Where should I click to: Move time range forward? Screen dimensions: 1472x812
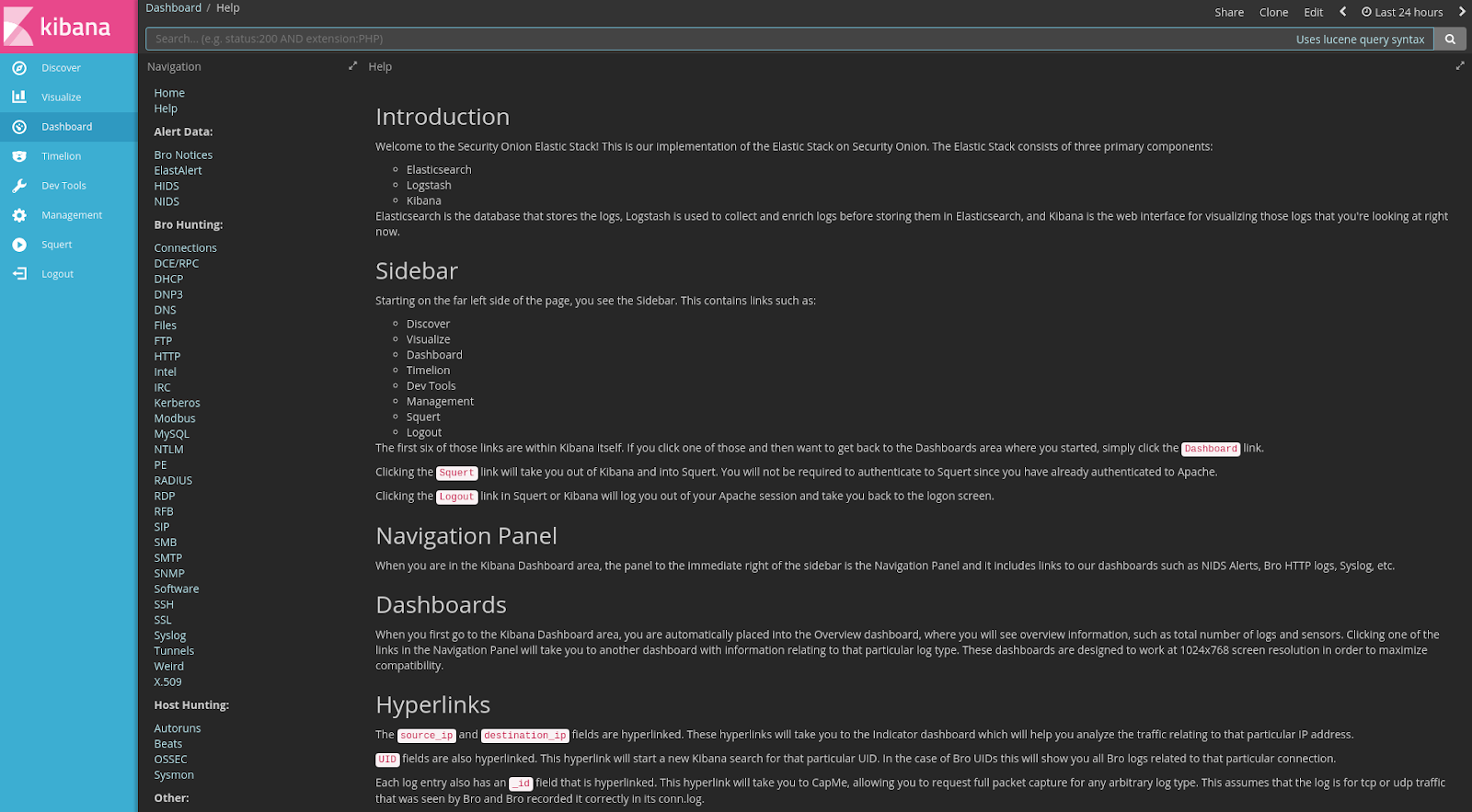click(x=1461, y=12)
